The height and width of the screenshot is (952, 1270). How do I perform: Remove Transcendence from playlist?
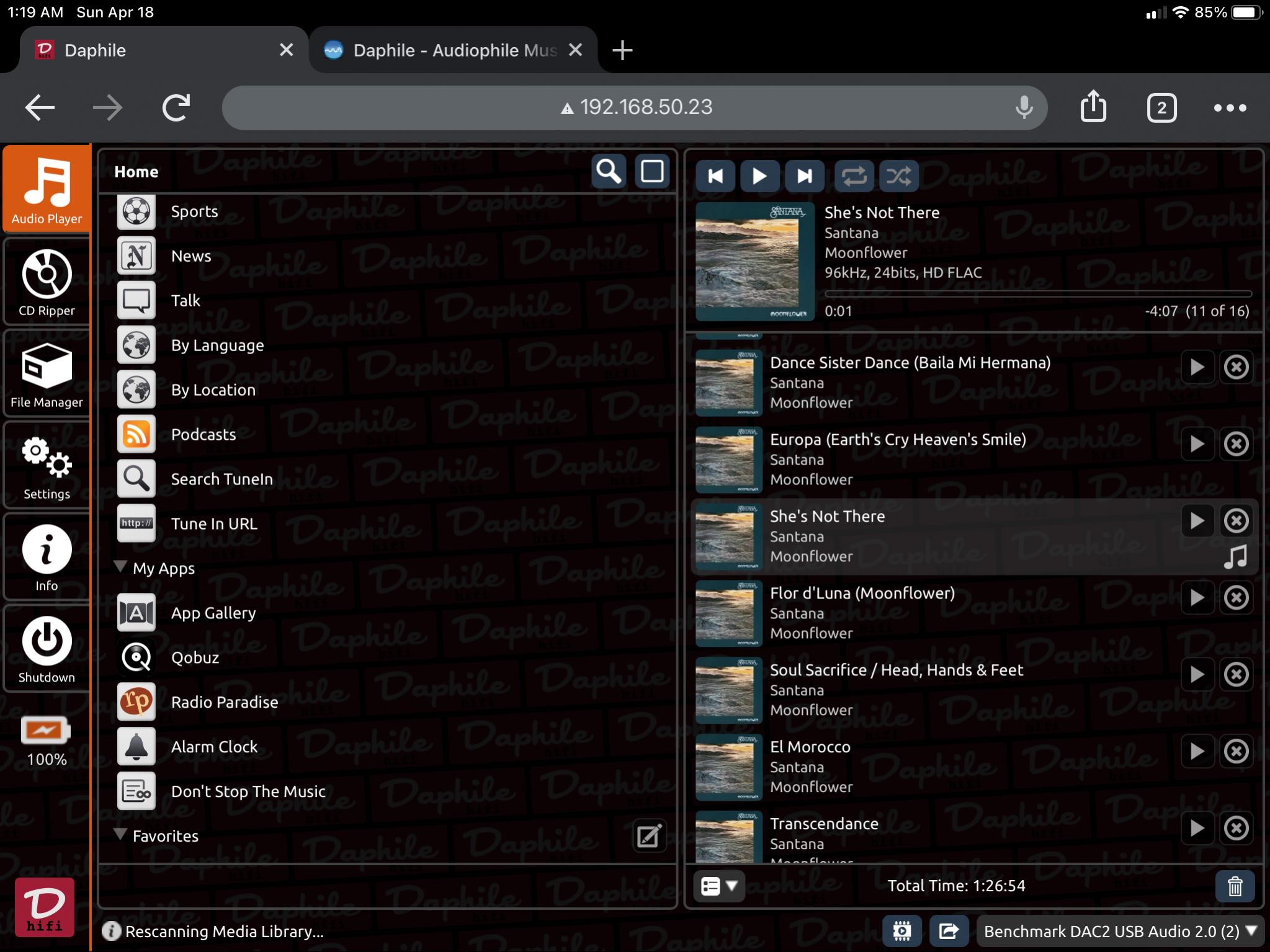[1236, 829]
